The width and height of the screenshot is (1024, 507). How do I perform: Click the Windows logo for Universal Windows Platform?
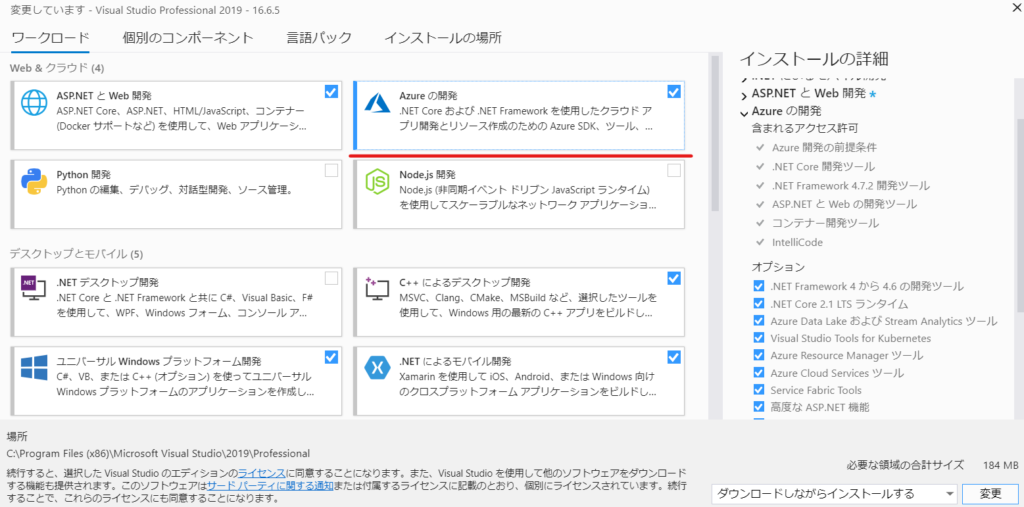click(33, 367)
